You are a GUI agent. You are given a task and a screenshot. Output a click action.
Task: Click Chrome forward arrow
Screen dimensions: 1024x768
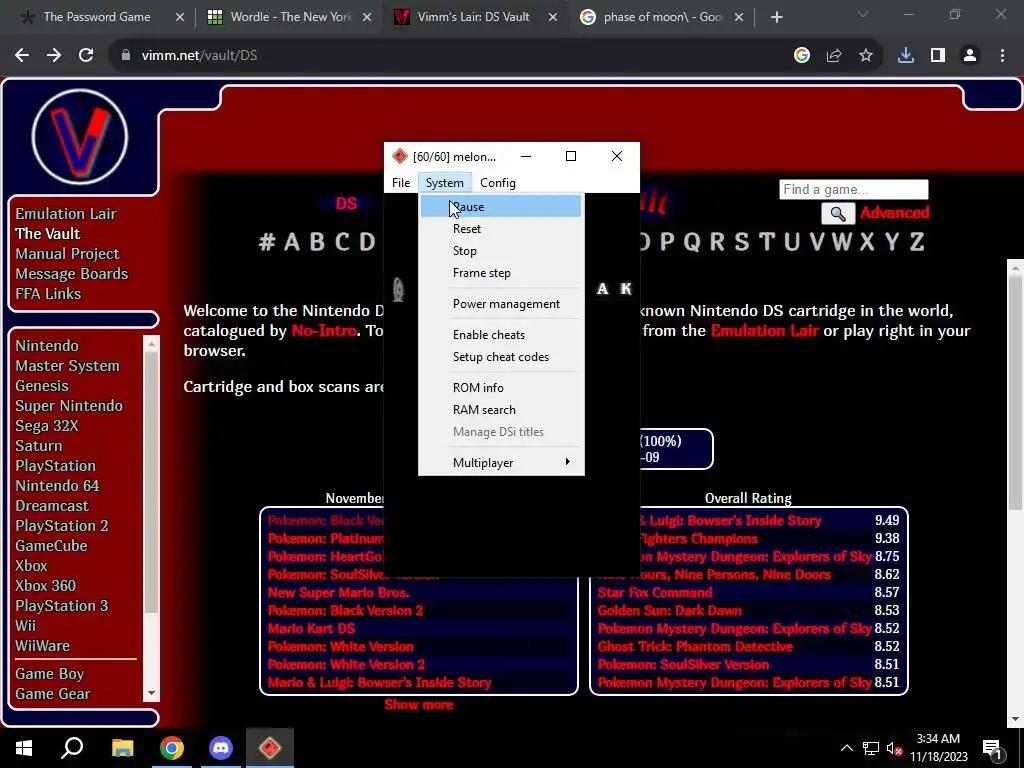coord(54,56)
